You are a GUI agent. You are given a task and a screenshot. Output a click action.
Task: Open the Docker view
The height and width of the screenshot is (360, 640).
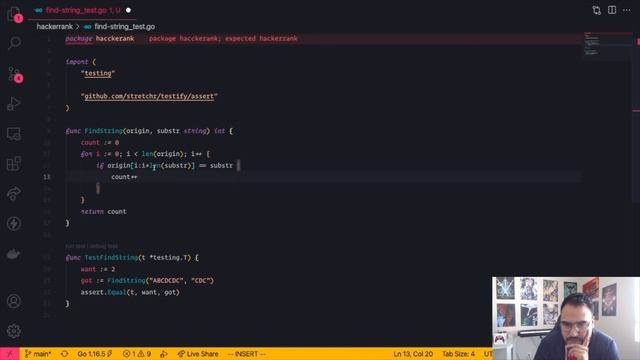point(14,254)
